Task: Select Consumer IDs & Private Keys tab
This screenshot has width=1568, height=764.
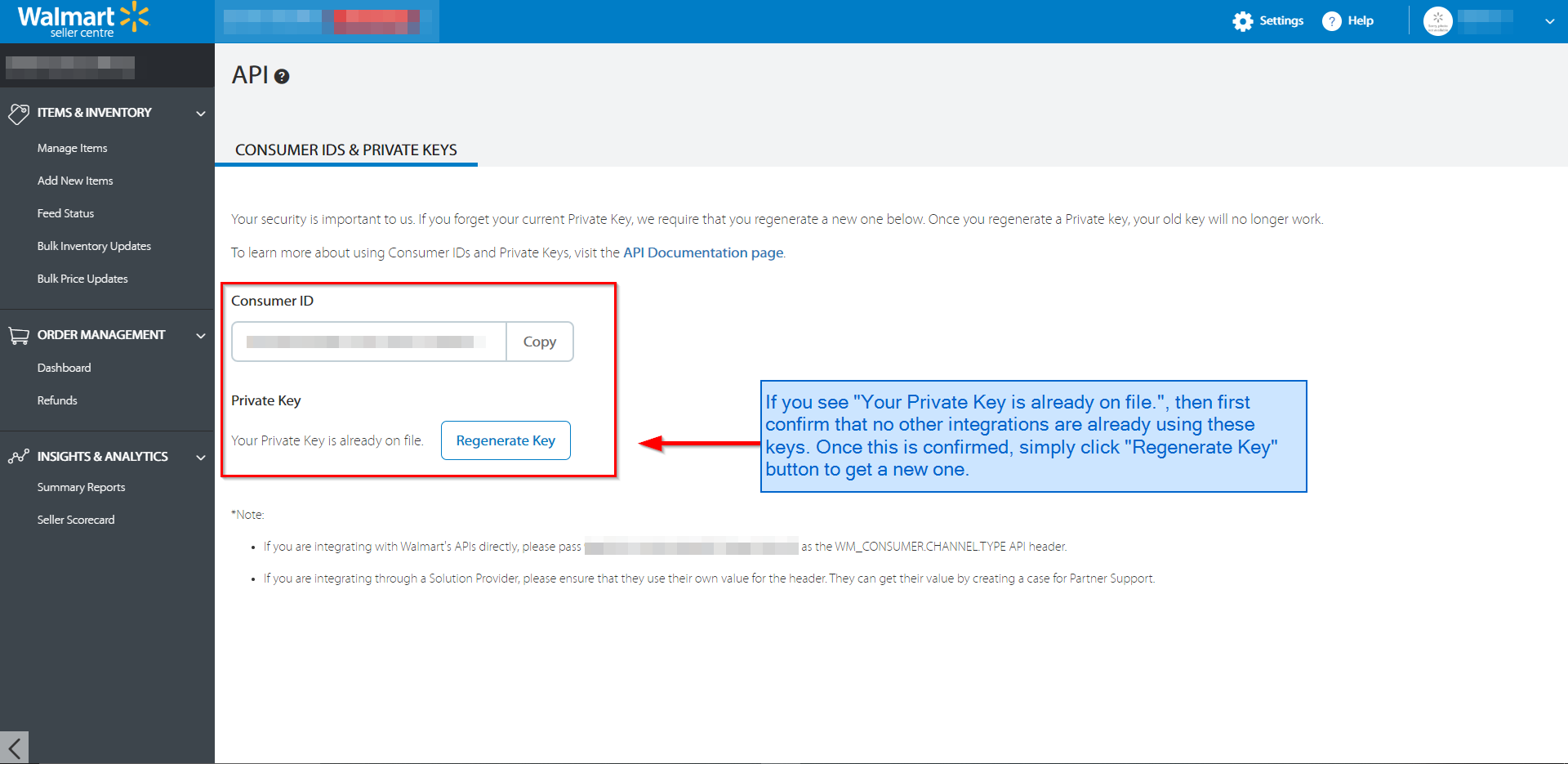Action: [x=346, y=150]
